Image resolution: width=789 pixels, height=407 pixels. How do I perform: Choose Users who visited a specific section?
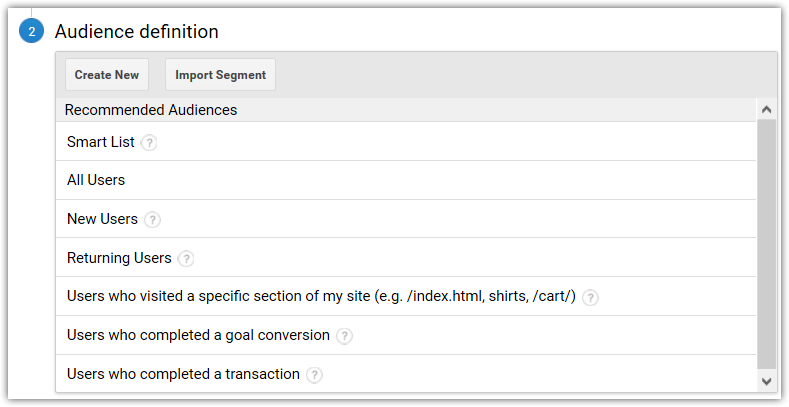[x=406, y=296]
